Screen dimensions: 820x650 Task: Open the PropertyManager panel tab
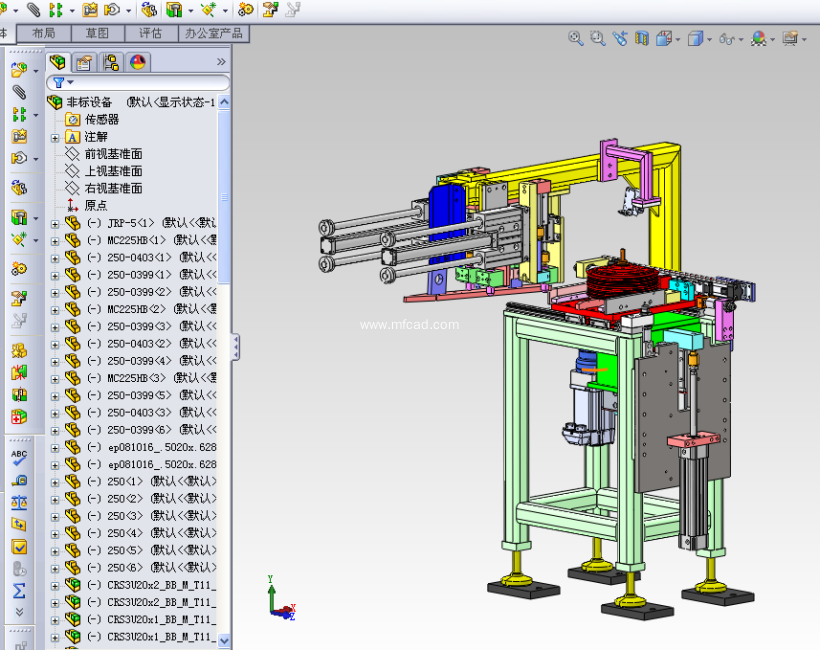tap(85, 62)
